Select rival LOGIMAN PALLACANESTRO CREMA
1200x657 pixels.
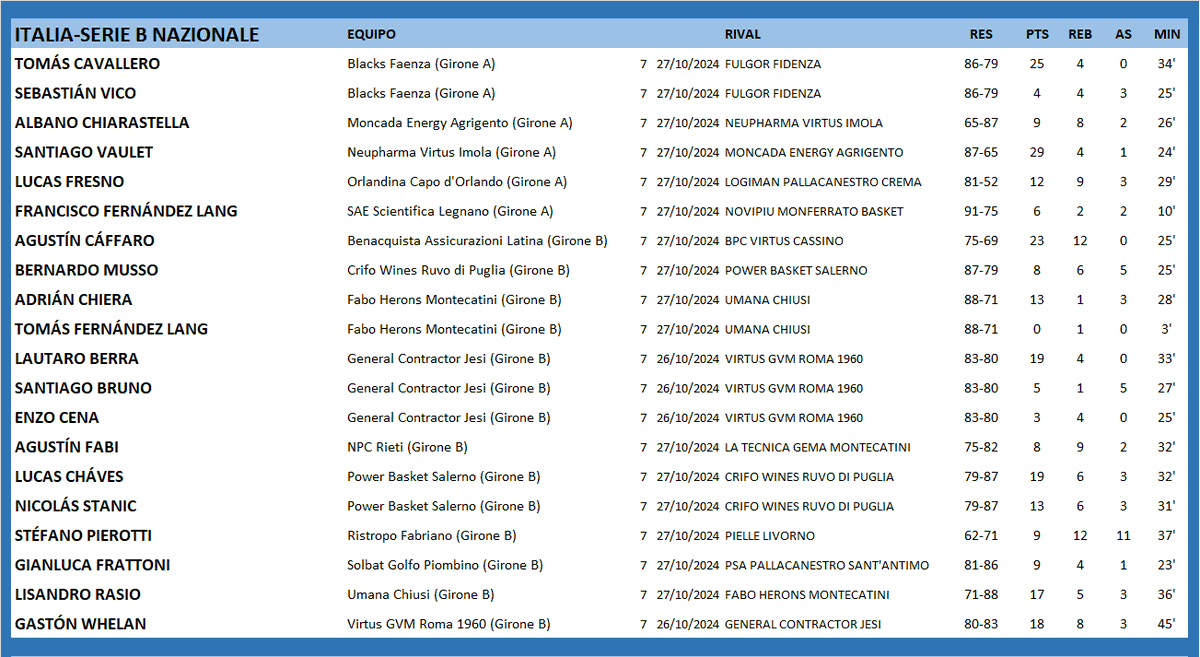pyautogui.click(x=823, y=183)
